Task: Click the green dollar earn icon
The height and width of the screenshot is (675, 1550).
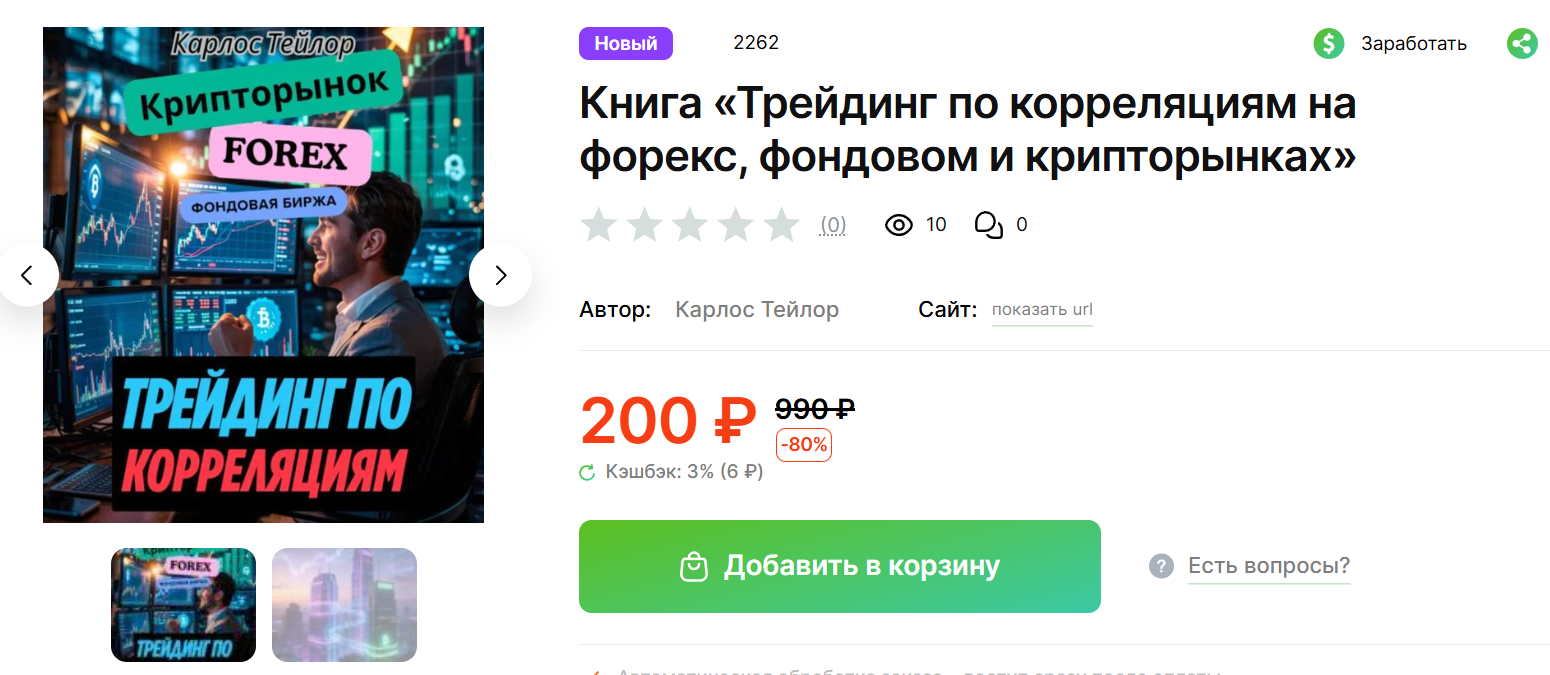Action: click(1329, 43)
